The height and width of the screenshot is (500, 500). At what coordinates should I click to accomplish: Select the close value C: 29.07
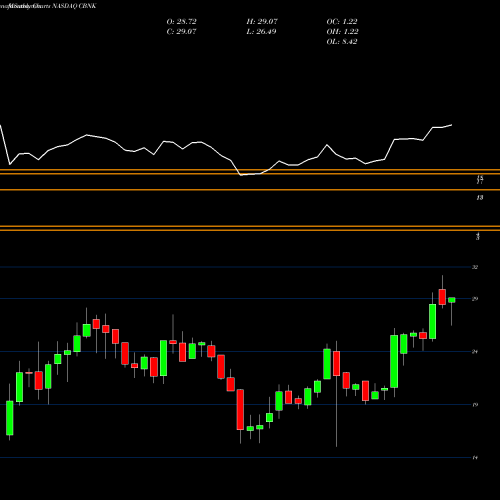pos(182,32)
